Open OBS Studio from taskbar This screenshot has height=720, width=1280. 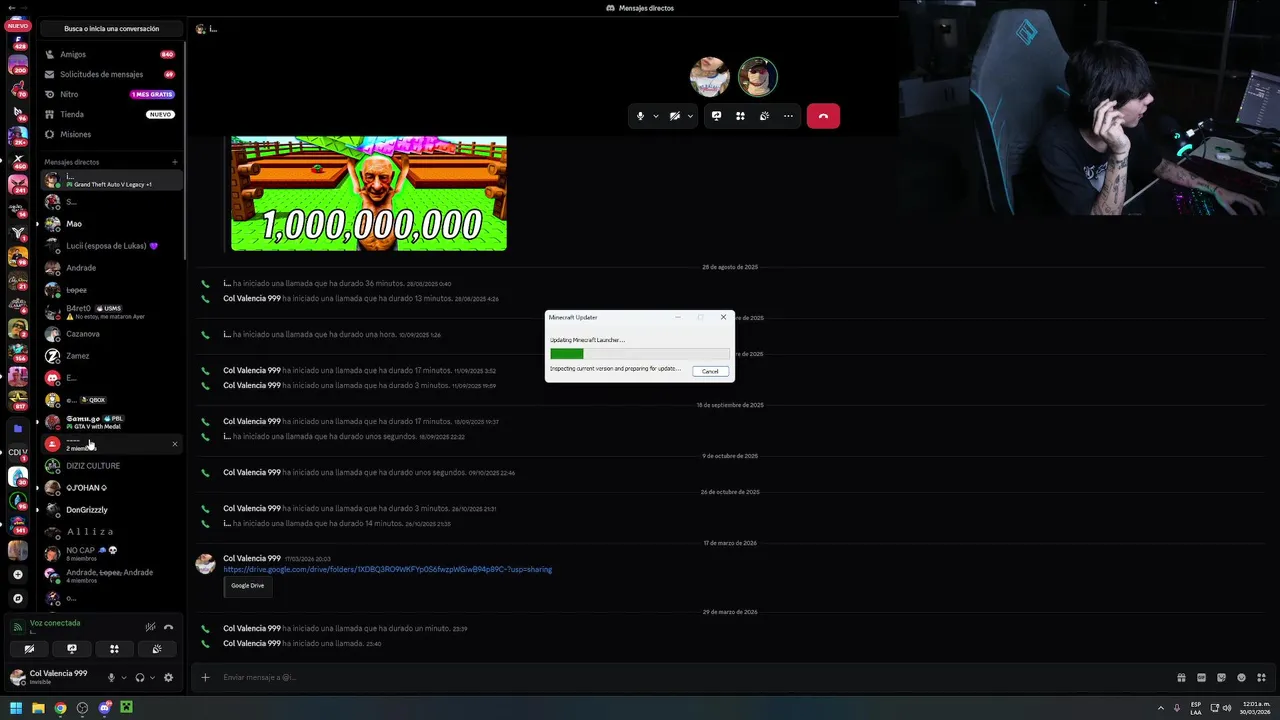[x=82, y=708]
